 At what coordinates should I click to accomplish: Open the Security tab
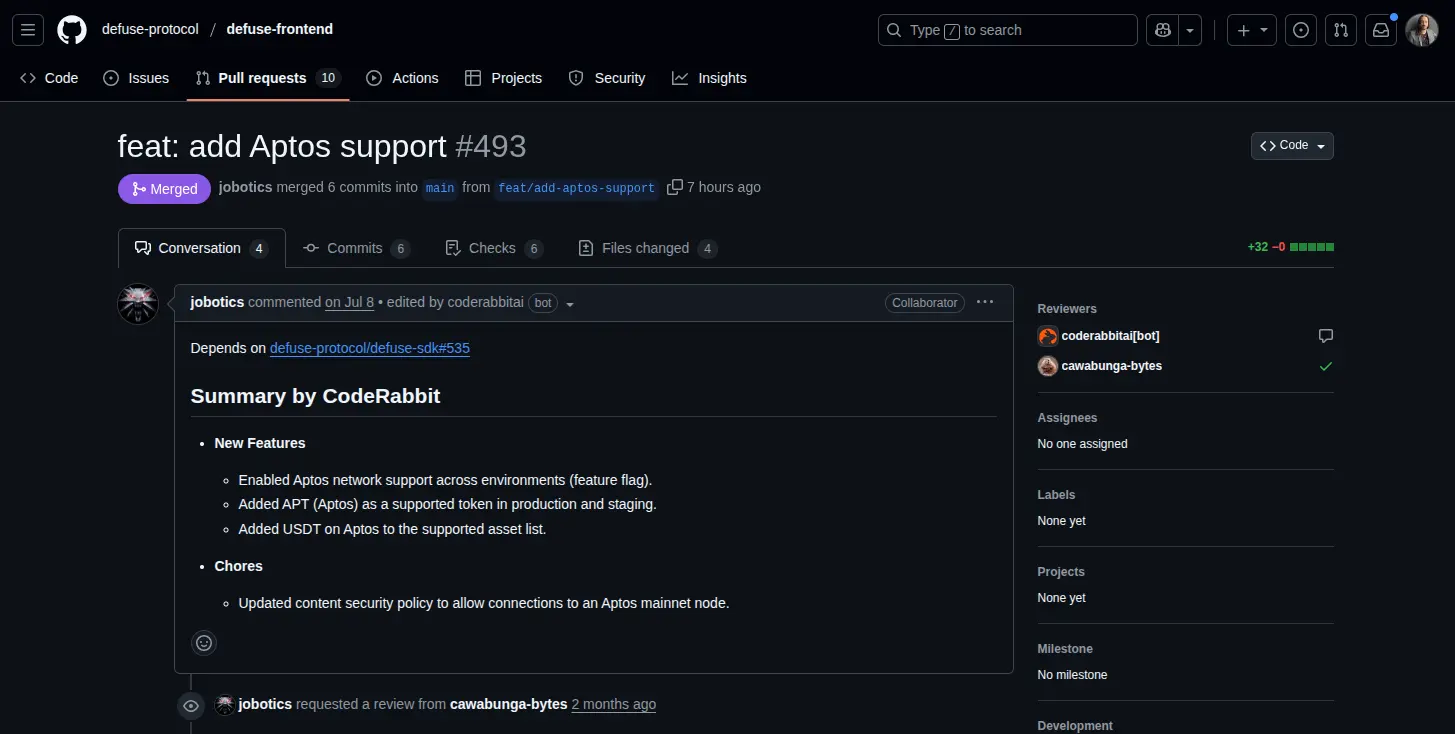(x=607, y=78)
